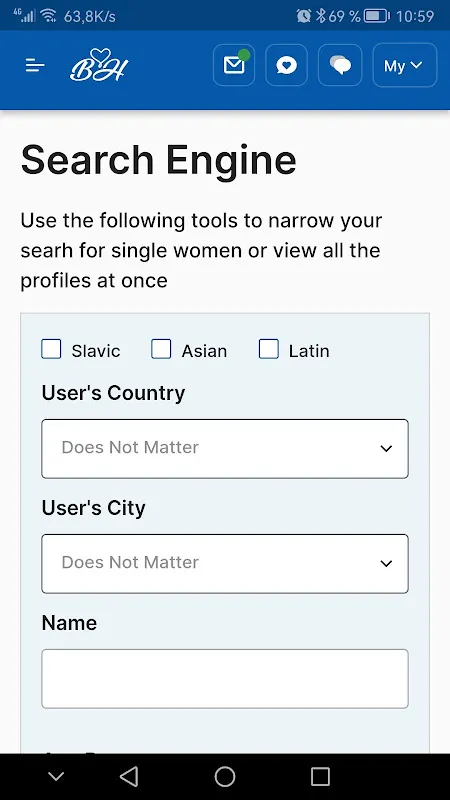Check the Asian checkbox
This screenshot has height=800, width=450.
[161, 349]
